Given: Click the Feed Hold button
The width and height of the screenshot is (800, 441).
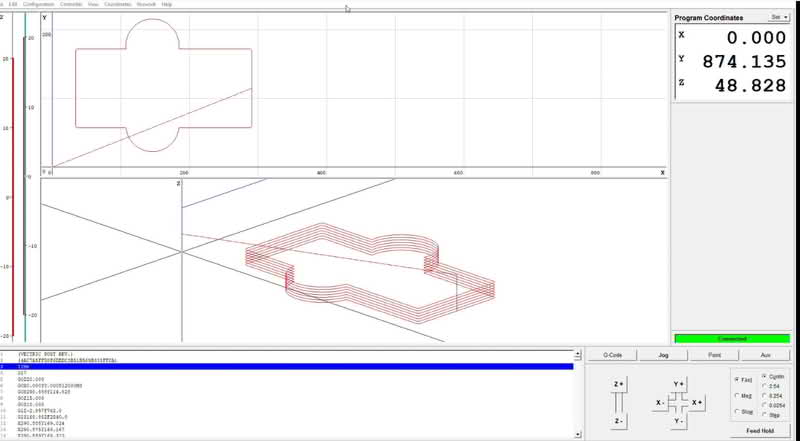Looking at the screenshot, I should (760, 431).
